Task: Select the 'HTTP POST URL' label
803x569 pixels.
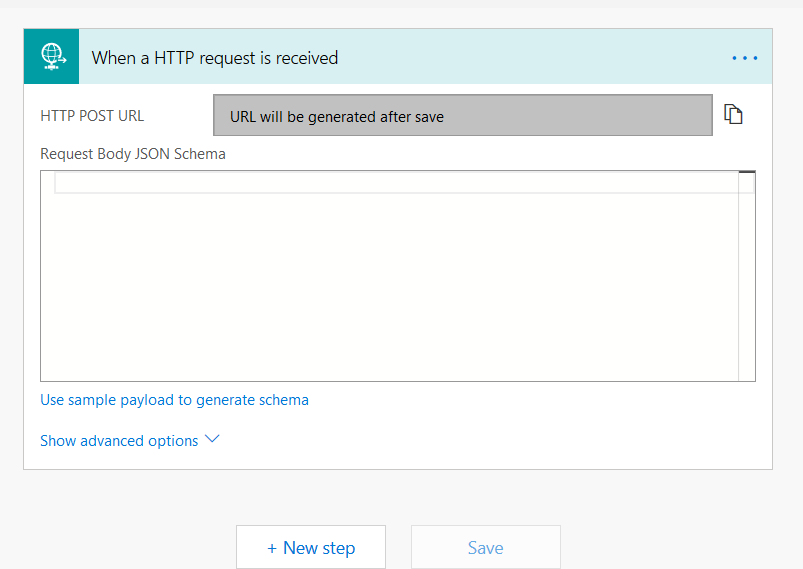Action: 92,116
